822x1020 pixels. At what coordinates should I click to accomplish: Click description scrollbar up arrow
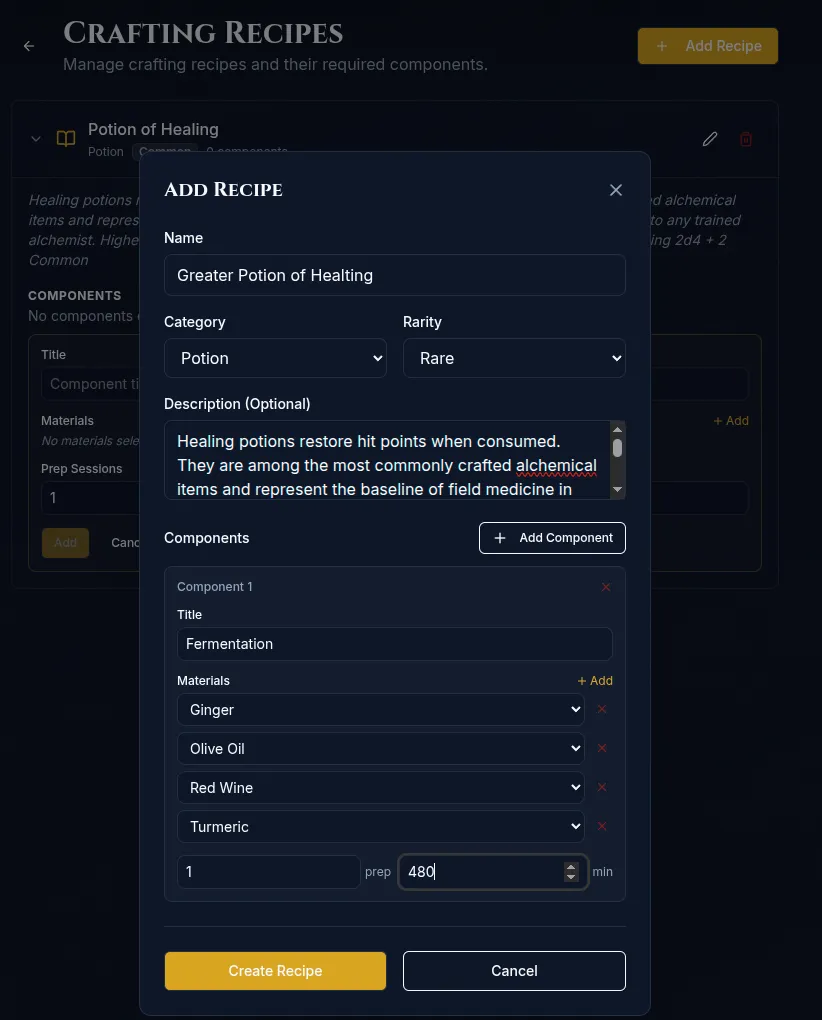tap(618, 429)
